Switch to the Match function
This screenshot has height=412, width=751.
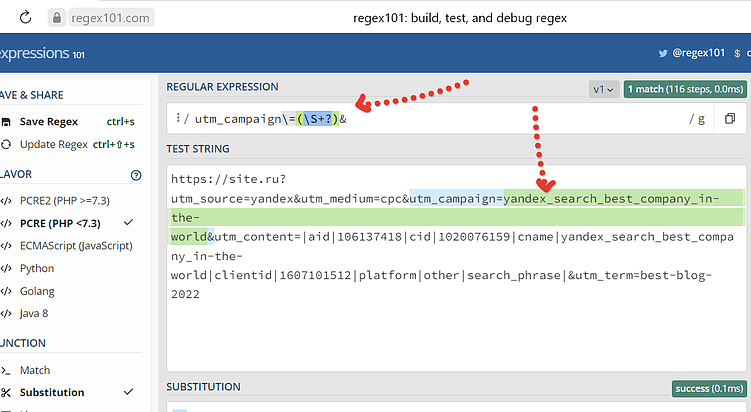click(35, 370)
